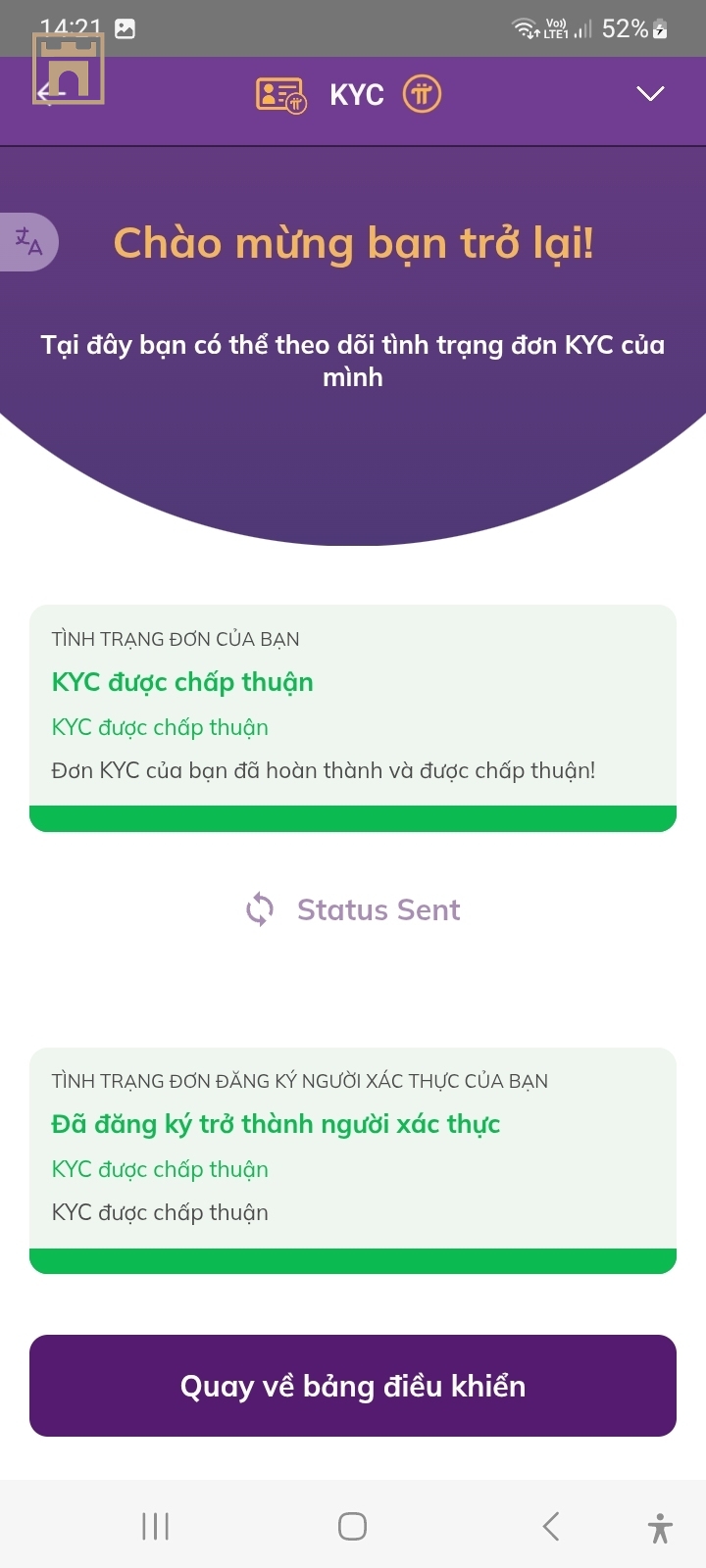This screenshot has width=706, height=1568.
Task: Tap the back arrow in the KYC header
Action: (49, 94)
